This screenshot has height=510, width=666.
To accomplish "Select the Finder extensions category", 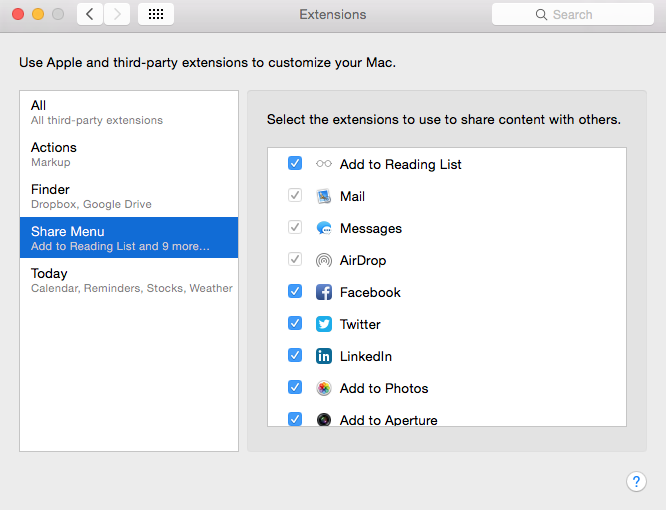I will coord(129,196).
